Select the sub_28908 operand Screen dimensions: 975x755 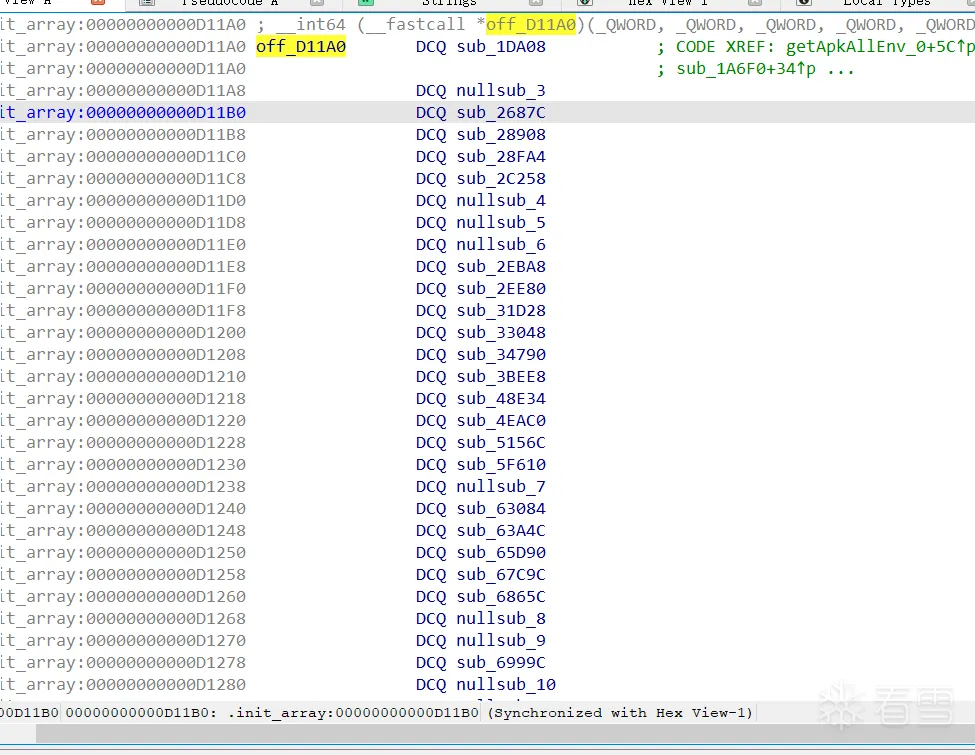[501, 134]
